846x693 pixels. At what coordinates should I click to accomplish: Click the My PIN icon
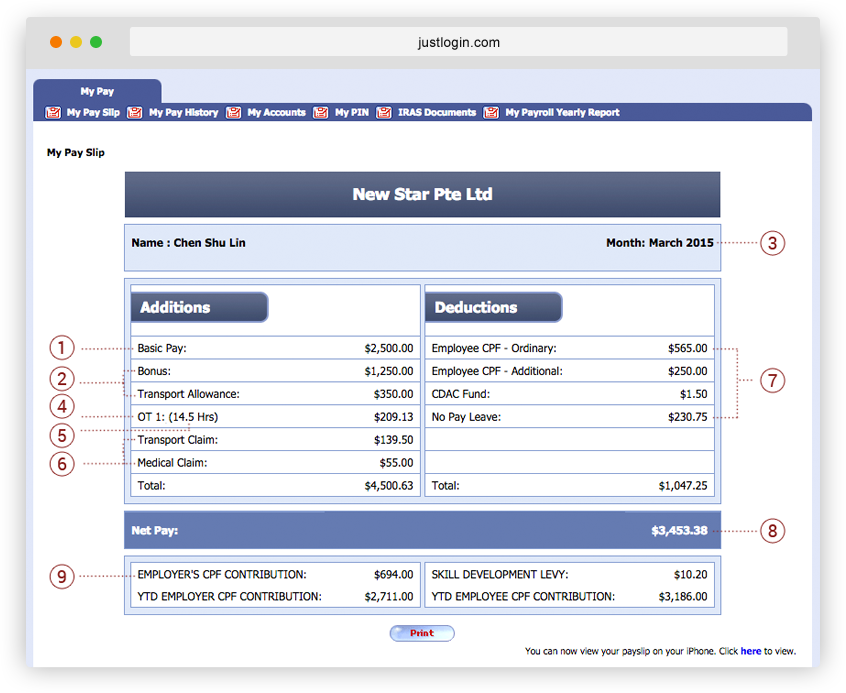(321, 113)
